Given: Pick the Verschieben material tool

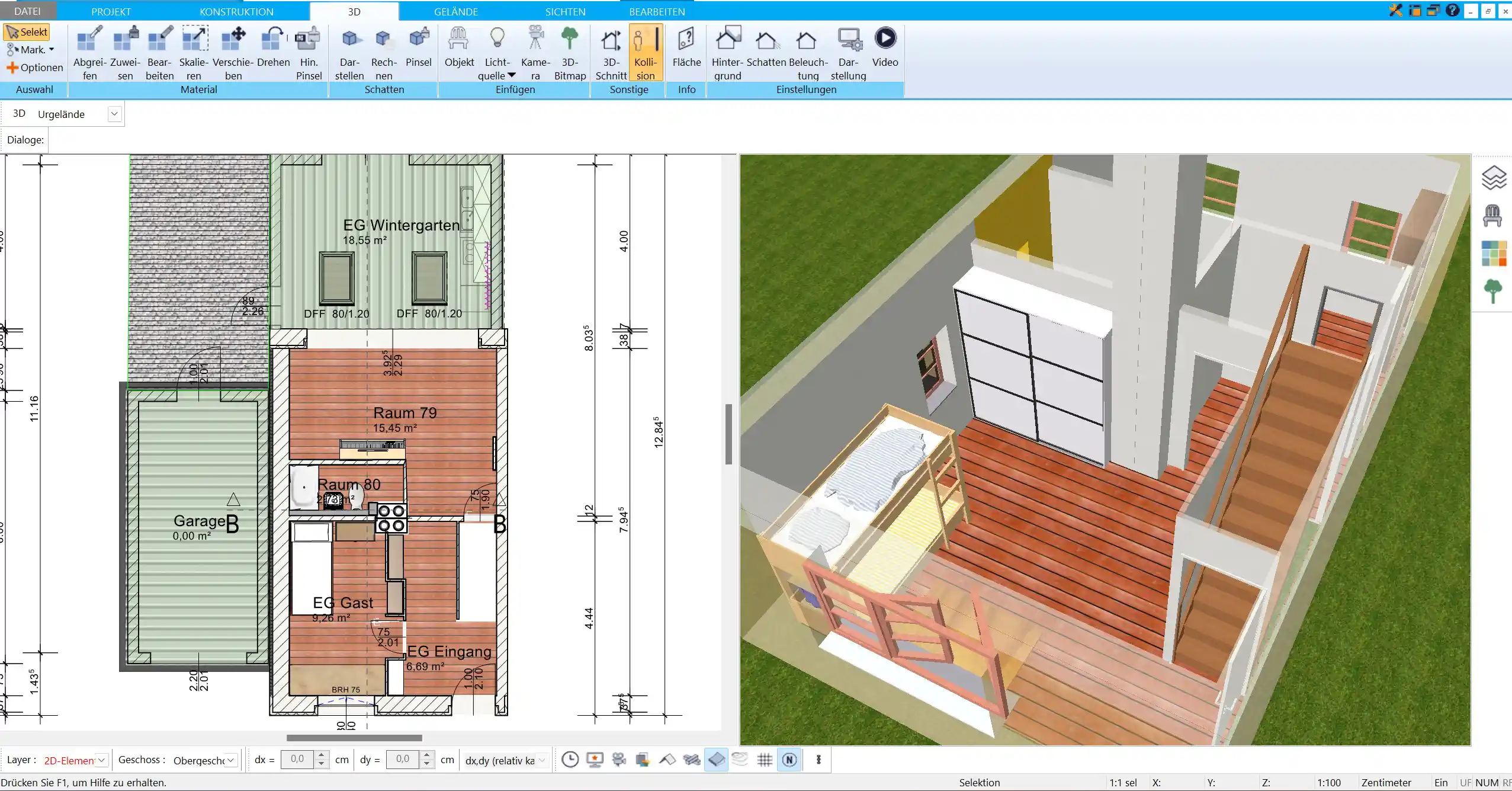Looking at the screenshot, I should (x=233, y=53).
